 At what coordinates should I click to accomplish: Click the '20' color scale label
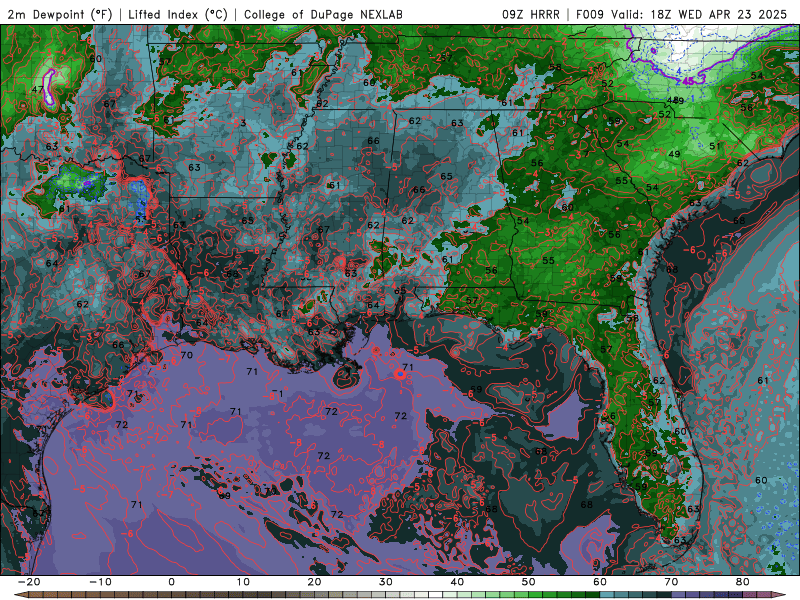314,582
